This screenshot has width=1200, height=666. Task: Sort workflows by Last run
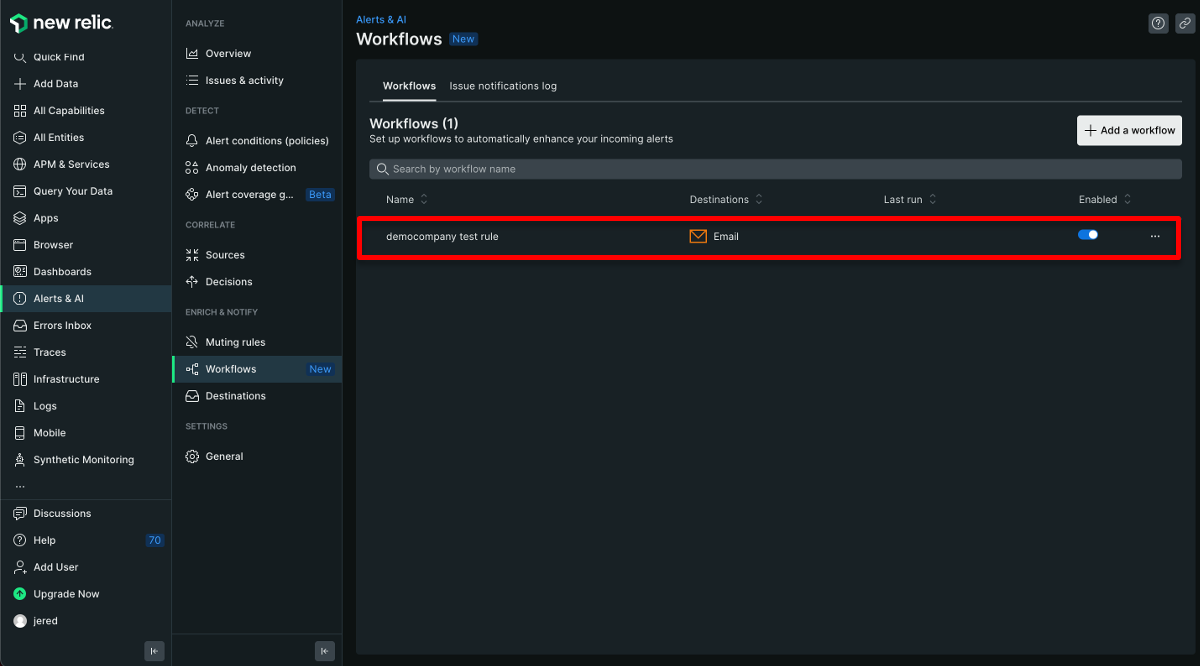(x=908, y=199)
